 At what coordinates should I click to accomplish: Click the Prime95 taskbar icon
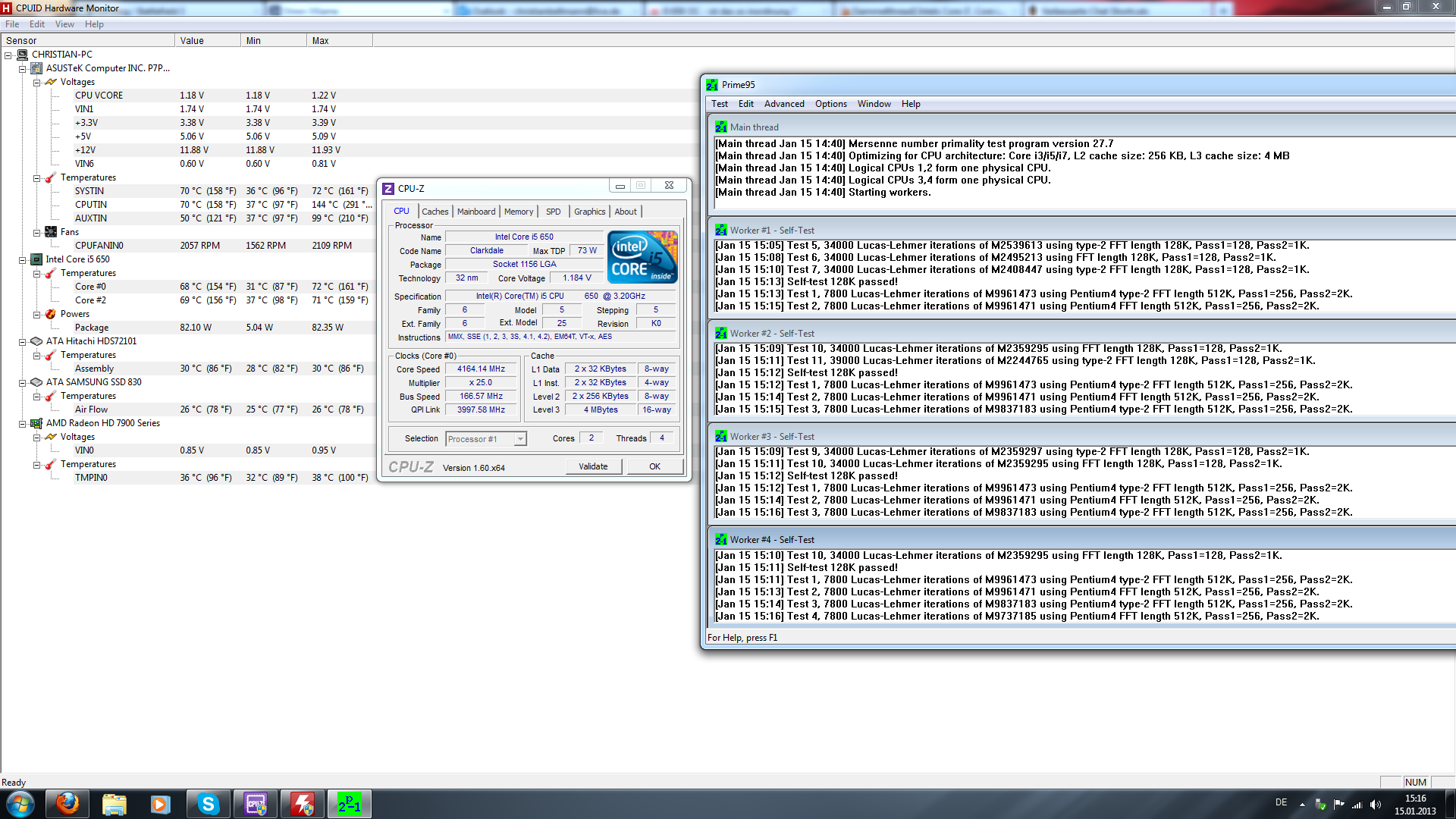pos(349,803)
